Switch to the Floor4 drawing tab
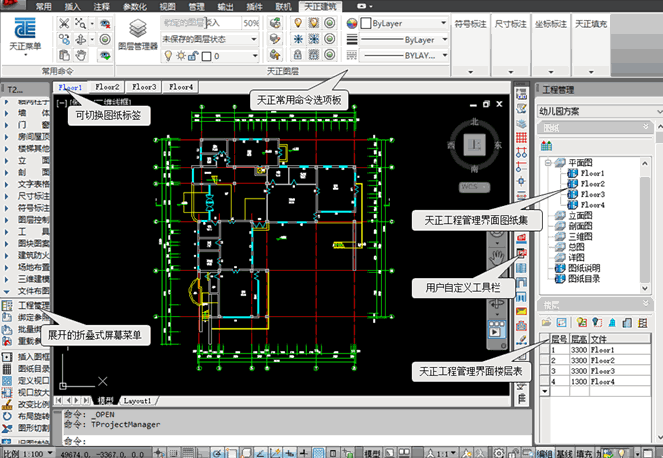This screenshot has width=663, height=458. (x=181, y=87)
